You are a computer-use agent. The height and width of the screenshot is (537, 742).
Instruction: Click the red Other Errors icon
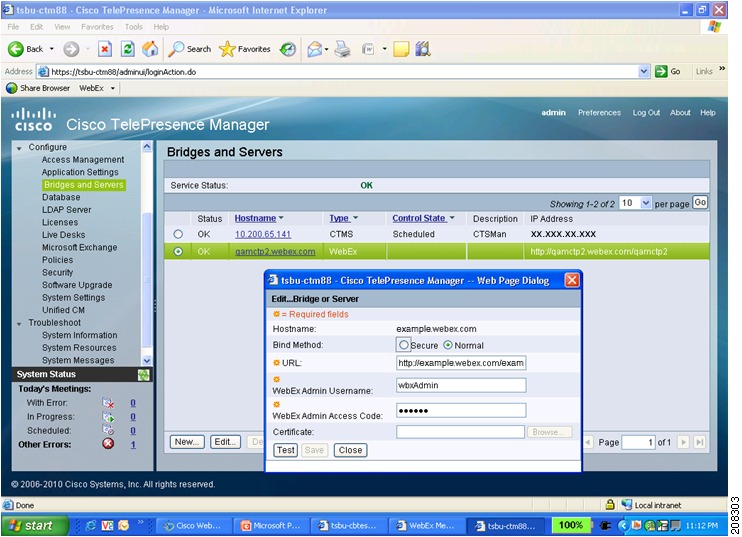pos(108,444)
